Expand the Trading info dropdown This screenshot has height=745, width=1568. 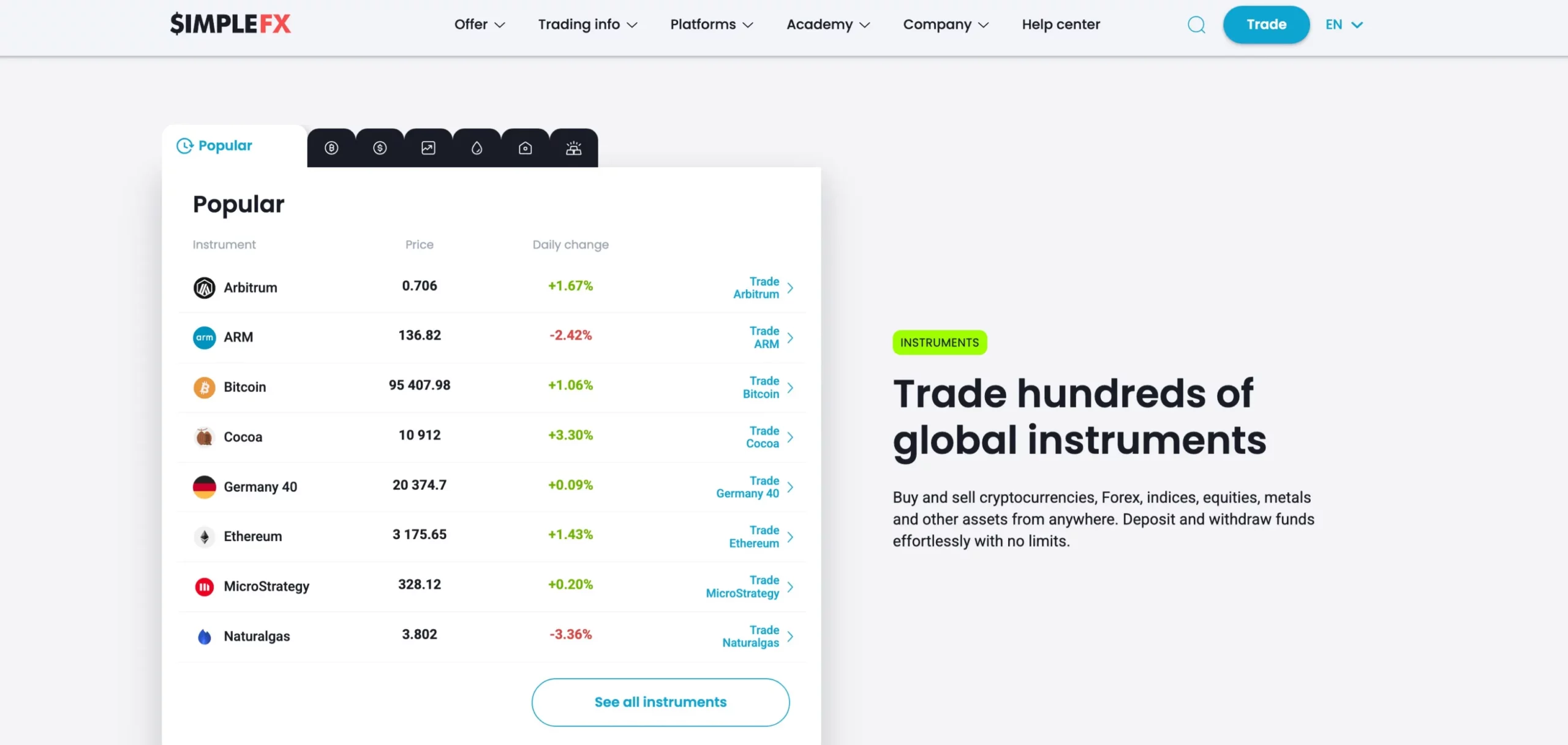(587, 24)
